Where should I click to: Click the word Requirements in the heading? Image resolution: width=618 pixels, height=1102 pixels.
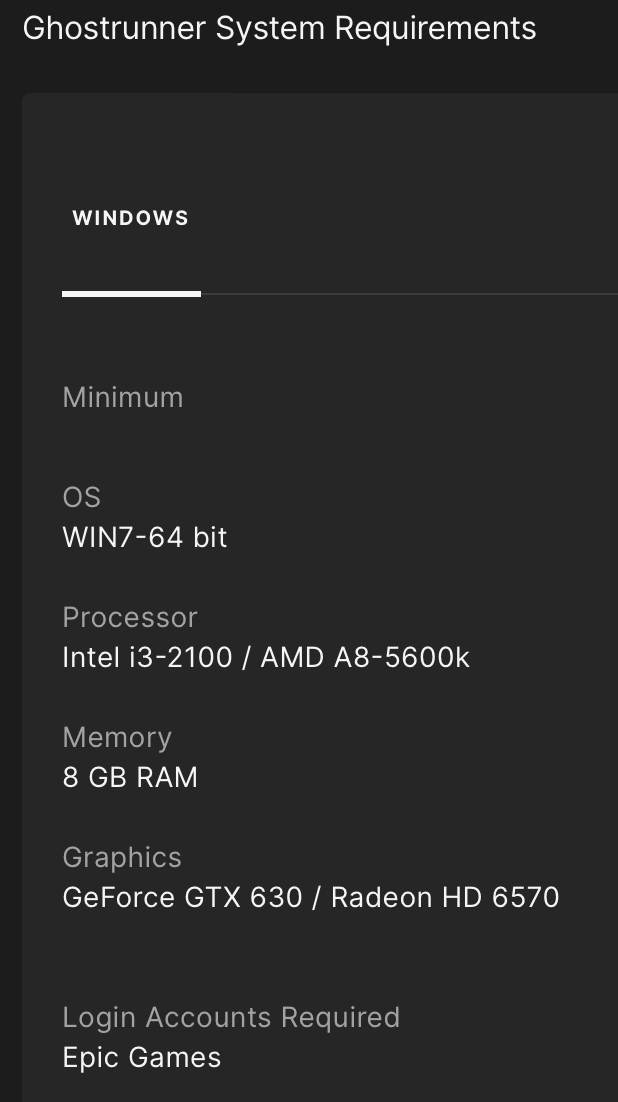point(435,28)
